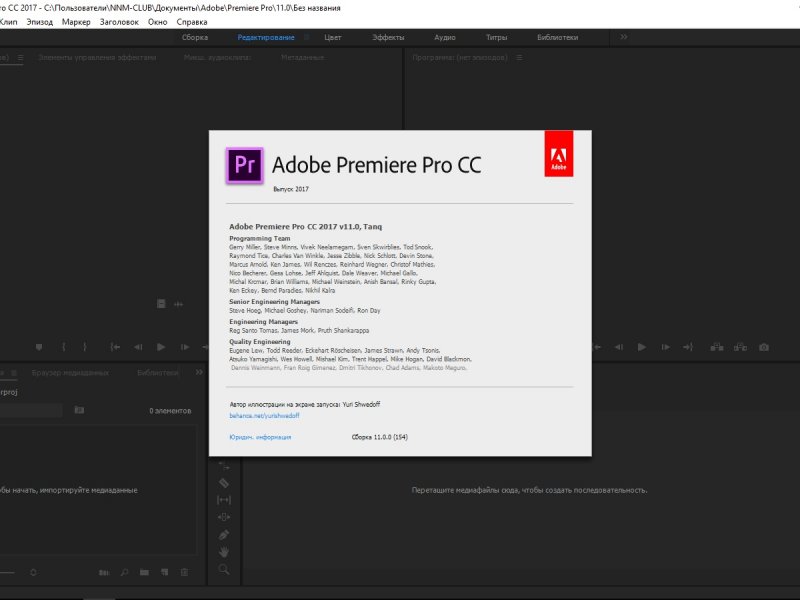Viewport: 800px width, 600px height.
Task: Open the behance.net/yurishwedoff link
Action: click(264, 416)
